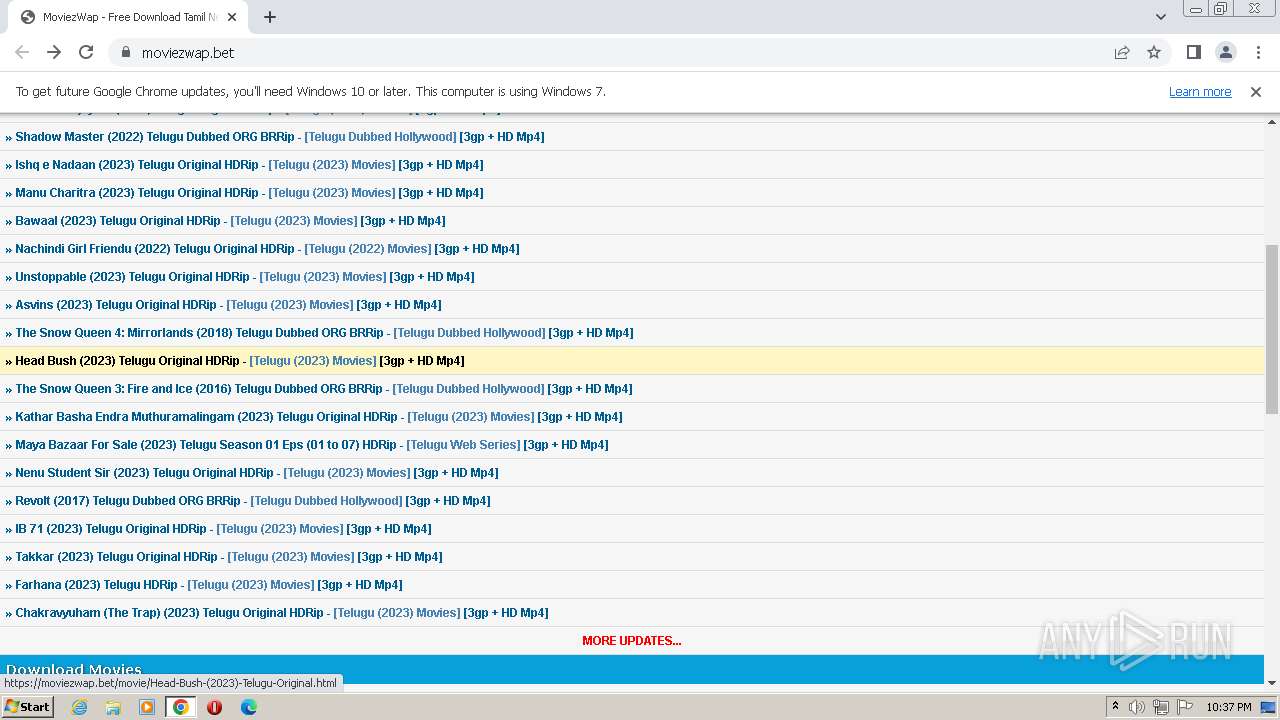This screenshot has height=720, width=1280.
Task: Open Unstoppable (2023) Telugu Original HDRip
Action: click(x=132, y=277)
